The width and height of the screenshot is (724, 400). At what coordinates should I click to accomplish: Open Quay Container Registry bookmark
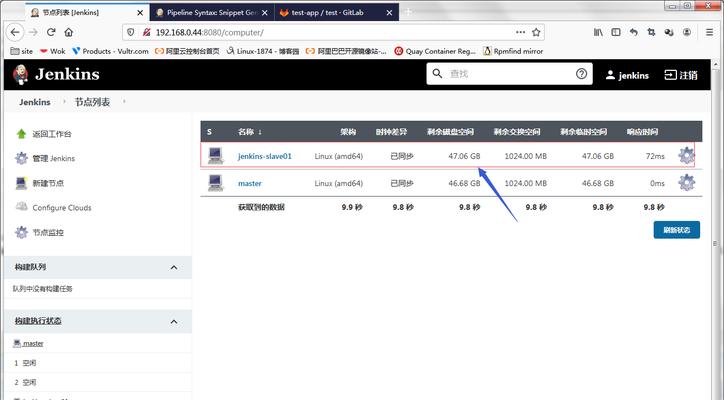tap(435, 51)
